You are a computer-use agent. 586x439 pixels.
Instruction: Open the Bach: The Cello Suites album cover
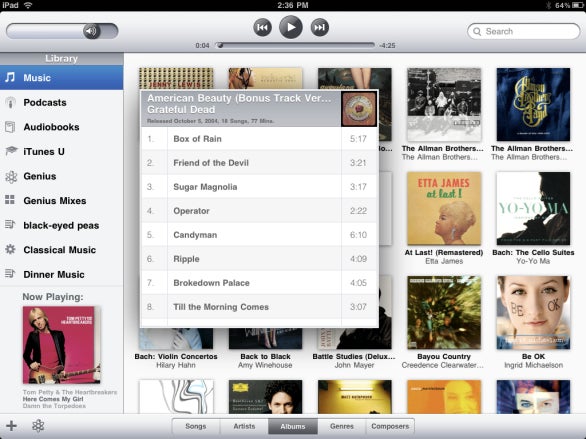(x=533, y=208)
